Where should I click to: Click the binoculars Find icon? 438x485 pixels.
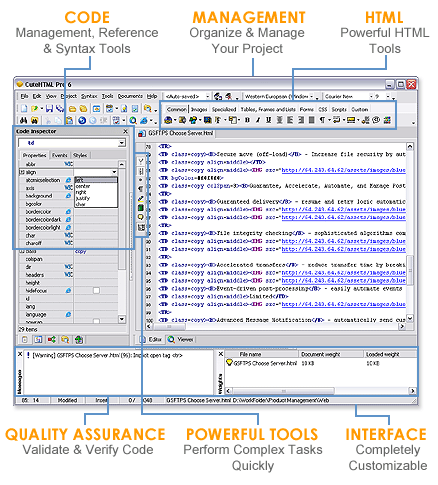(x=23, y=120)
